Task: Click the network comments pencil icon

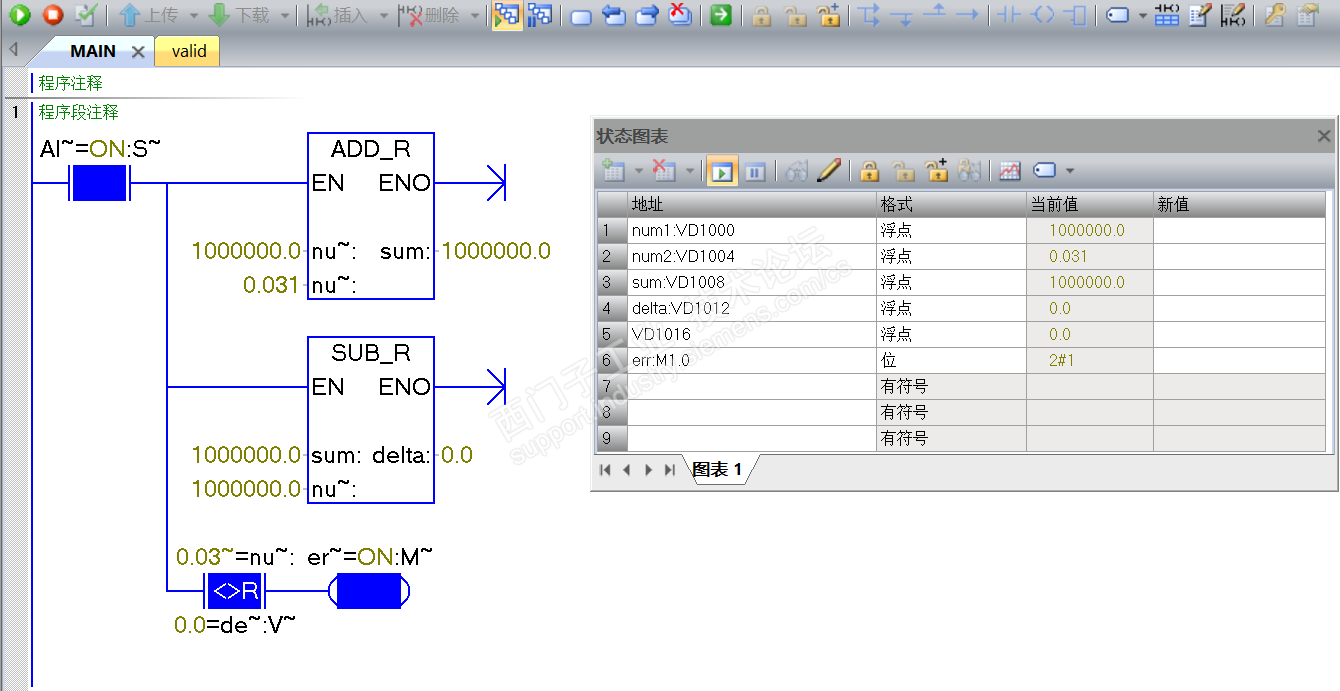Action: [1233, 15]
